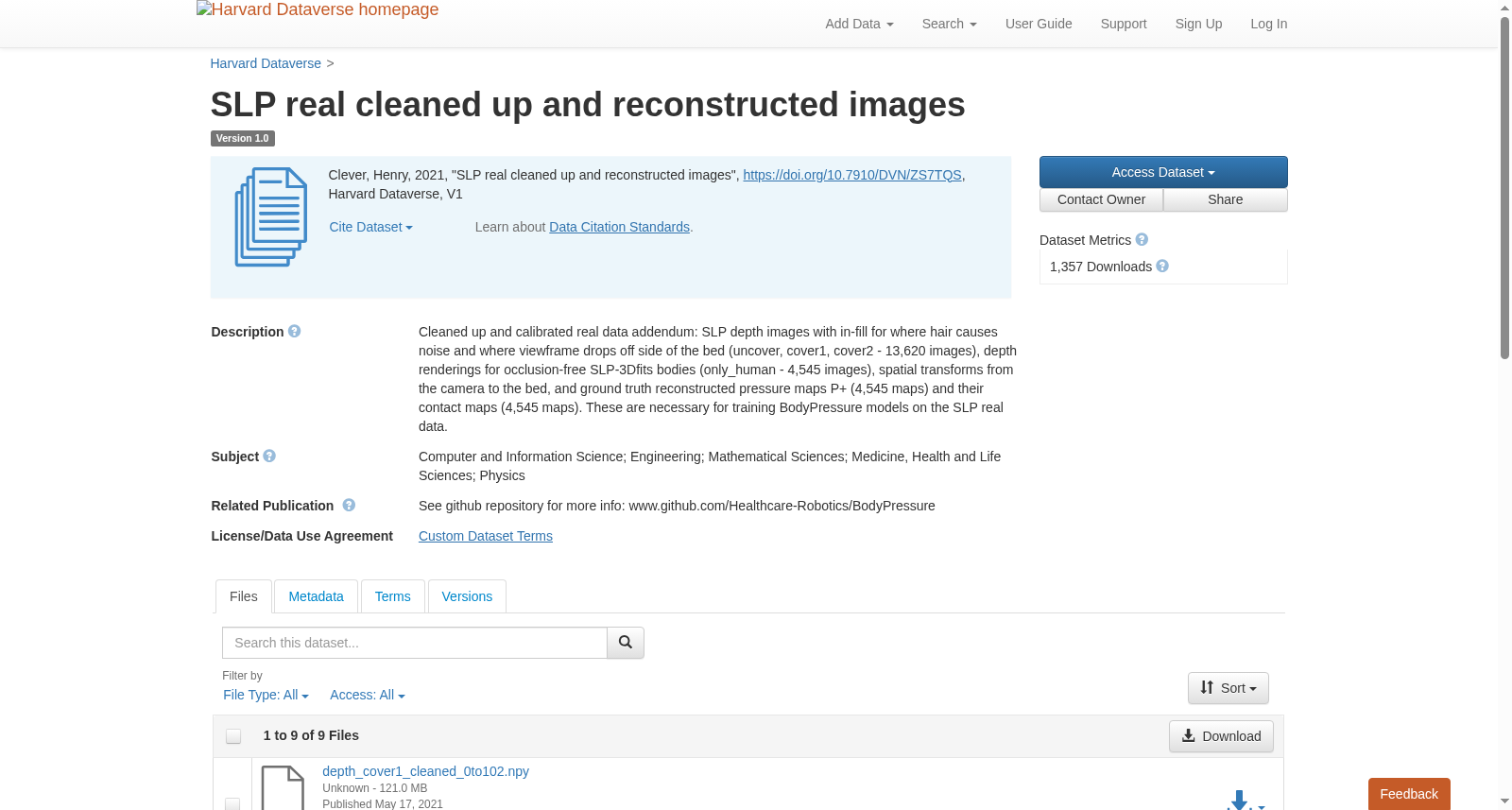Open the Sort dropdown

click(x=1228, y=688)
